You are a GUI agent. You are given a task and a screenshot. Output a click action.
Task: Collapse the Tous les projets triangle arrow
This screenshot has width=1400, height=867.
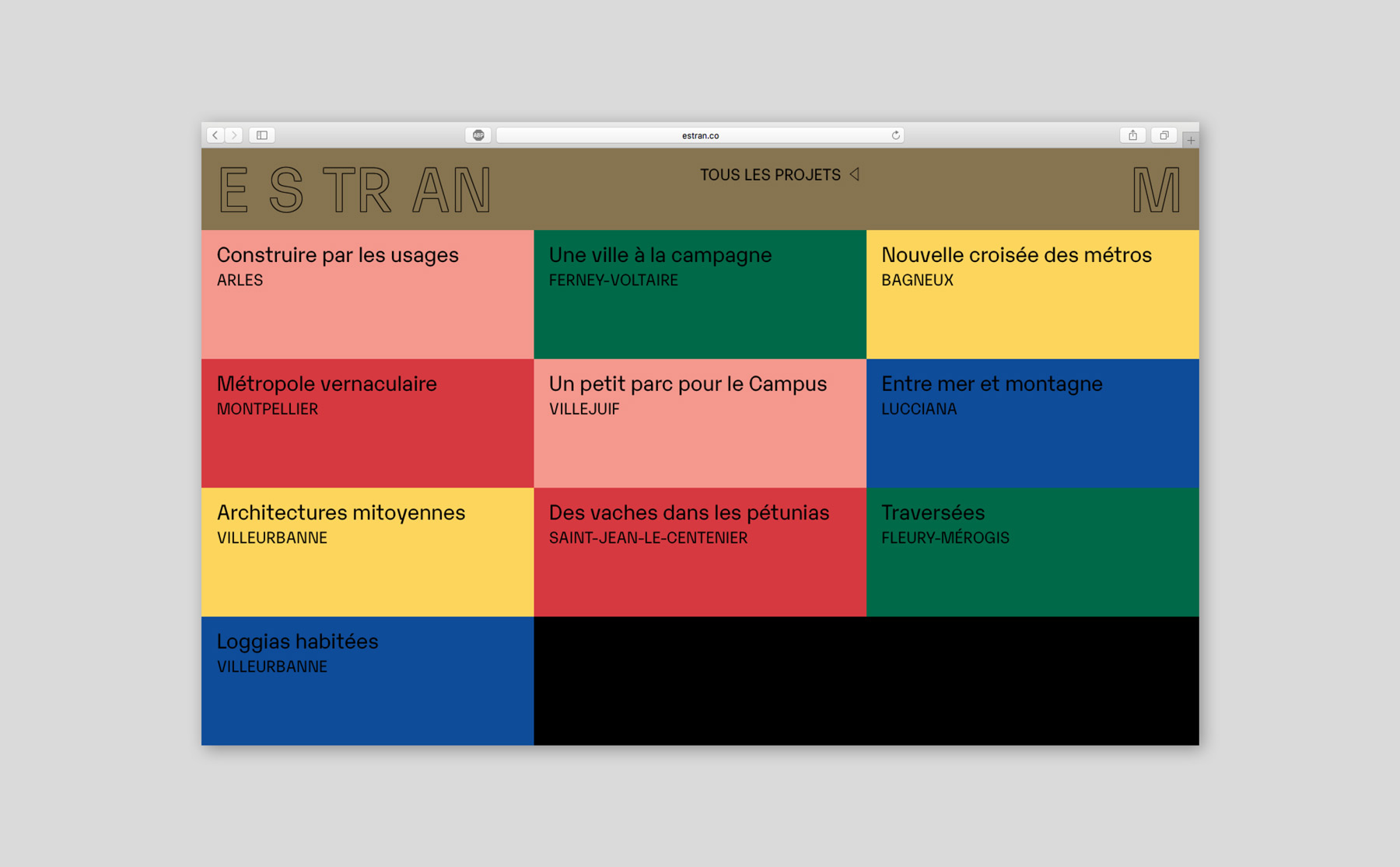tap(855, 174)
